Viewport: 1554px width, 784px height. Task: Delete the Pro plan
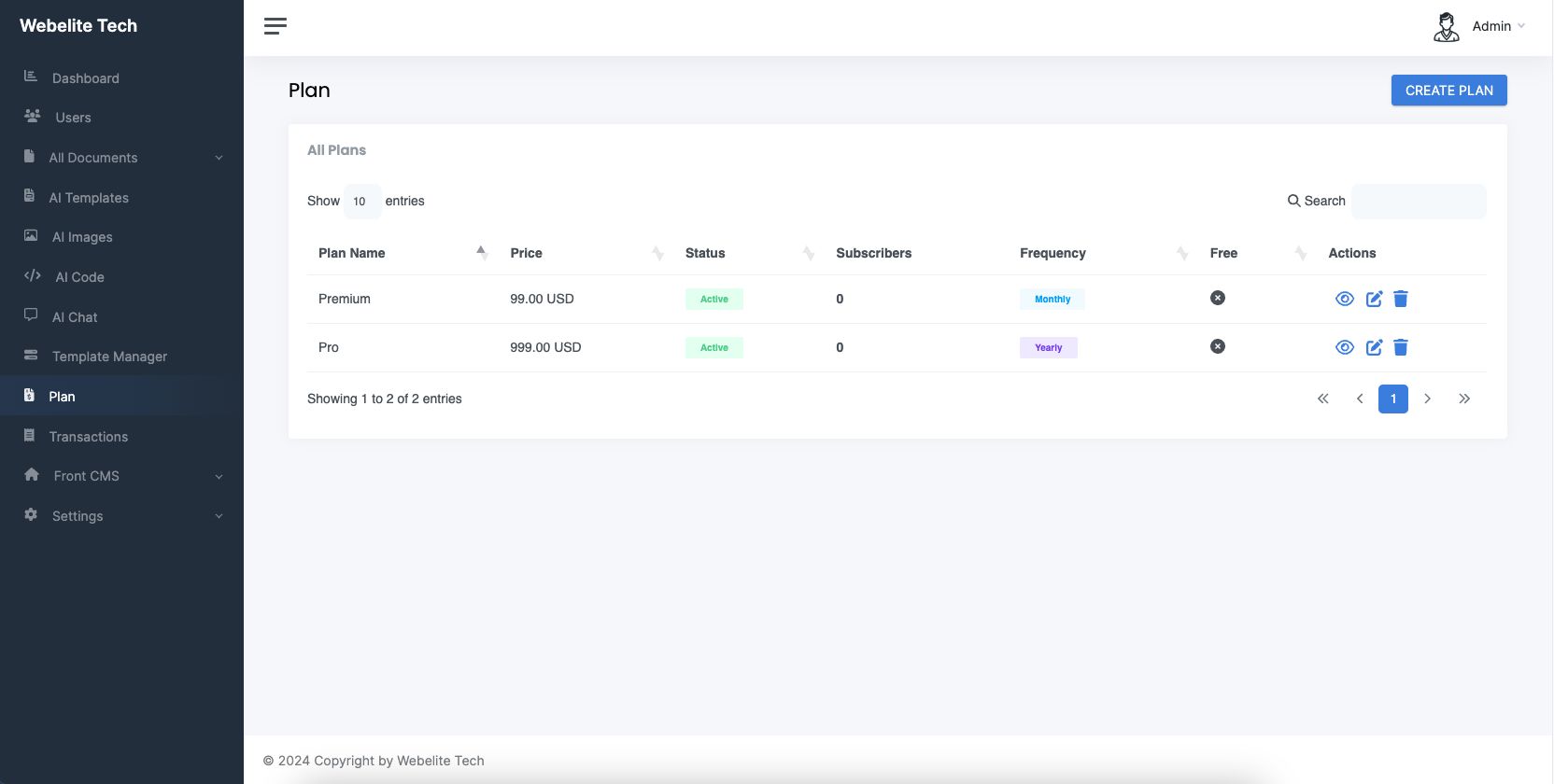point(1401,347)
